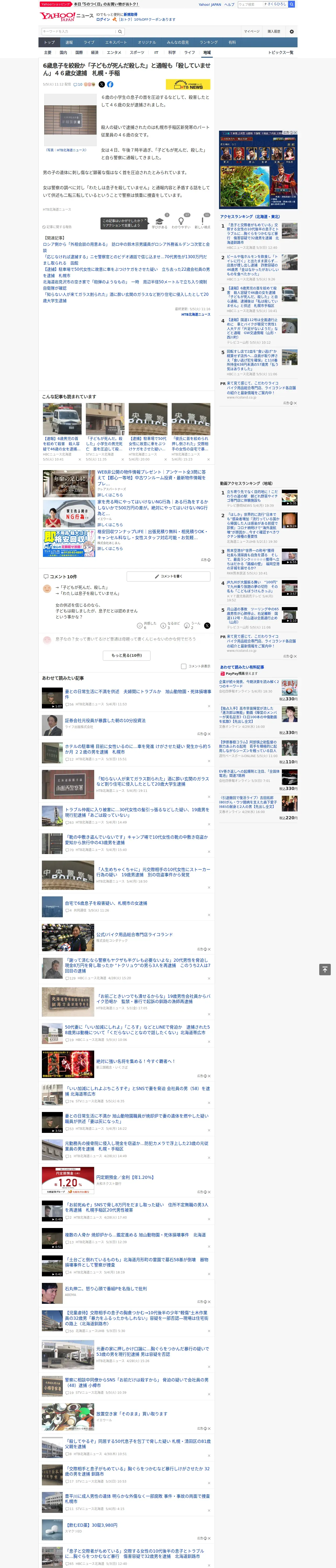336x1568 pixels.
Task: Expand もっと見る(10件) comments
Action: [x=127, y=656]
